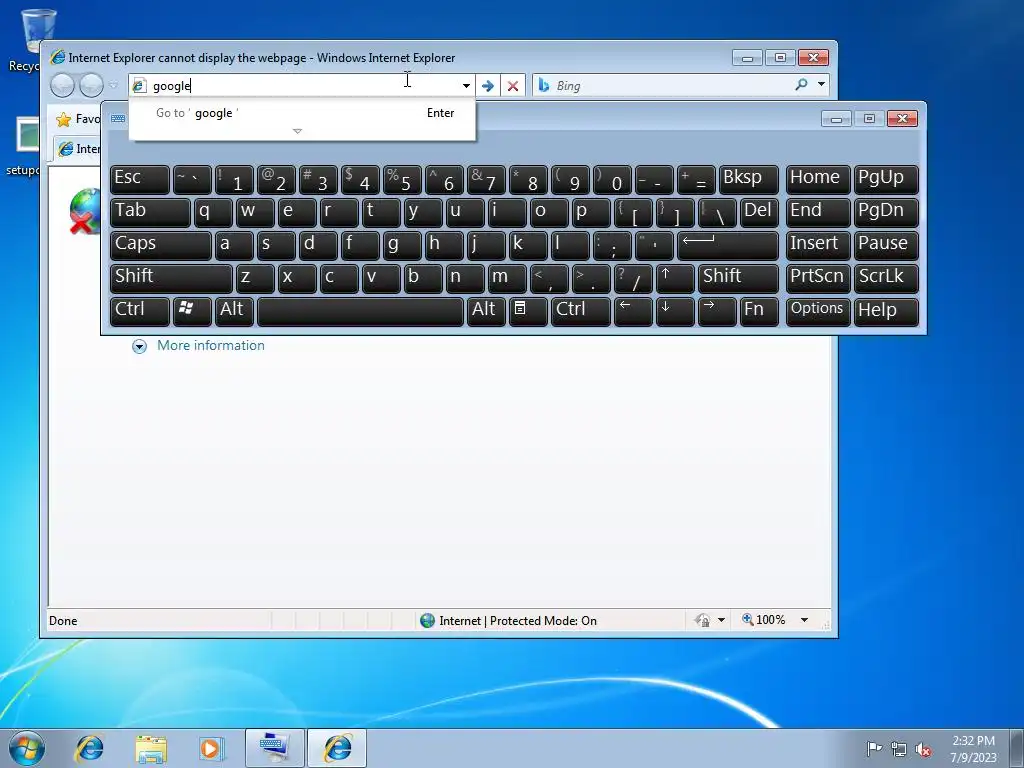
Task: Open the Start menu orb
Action: (27, 748)
